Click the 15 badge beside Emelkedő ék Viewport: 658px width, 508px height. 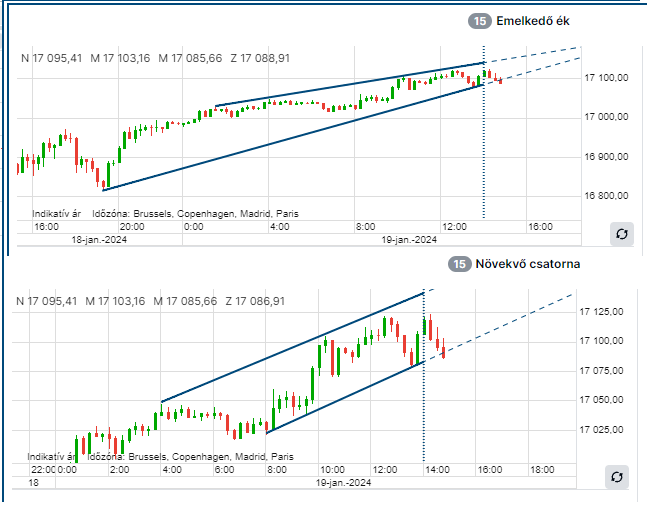point(480,21)
